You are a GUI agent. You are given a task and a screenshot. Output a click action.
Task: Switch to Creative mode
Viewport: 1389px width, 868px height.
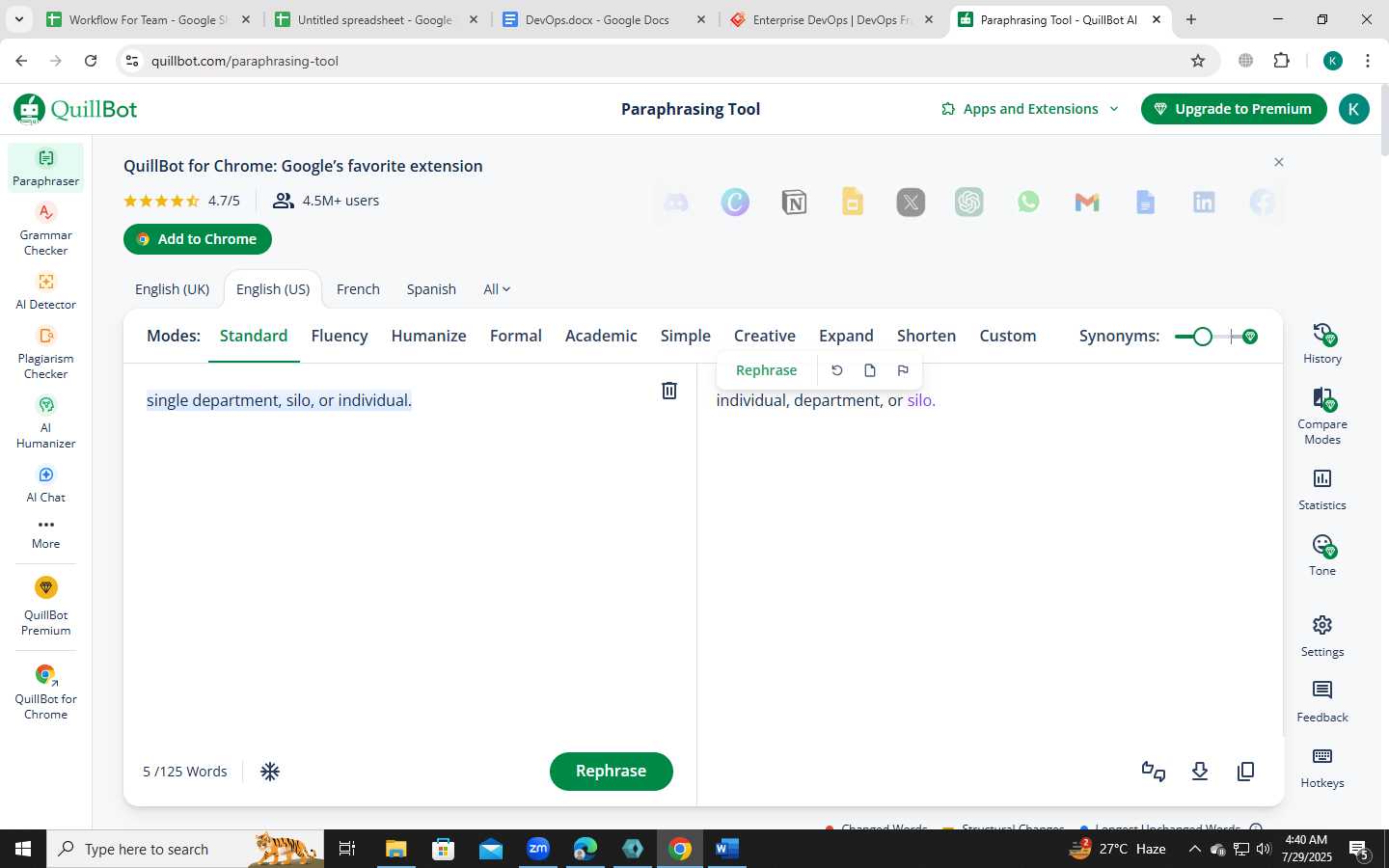(x=765, y=336)
